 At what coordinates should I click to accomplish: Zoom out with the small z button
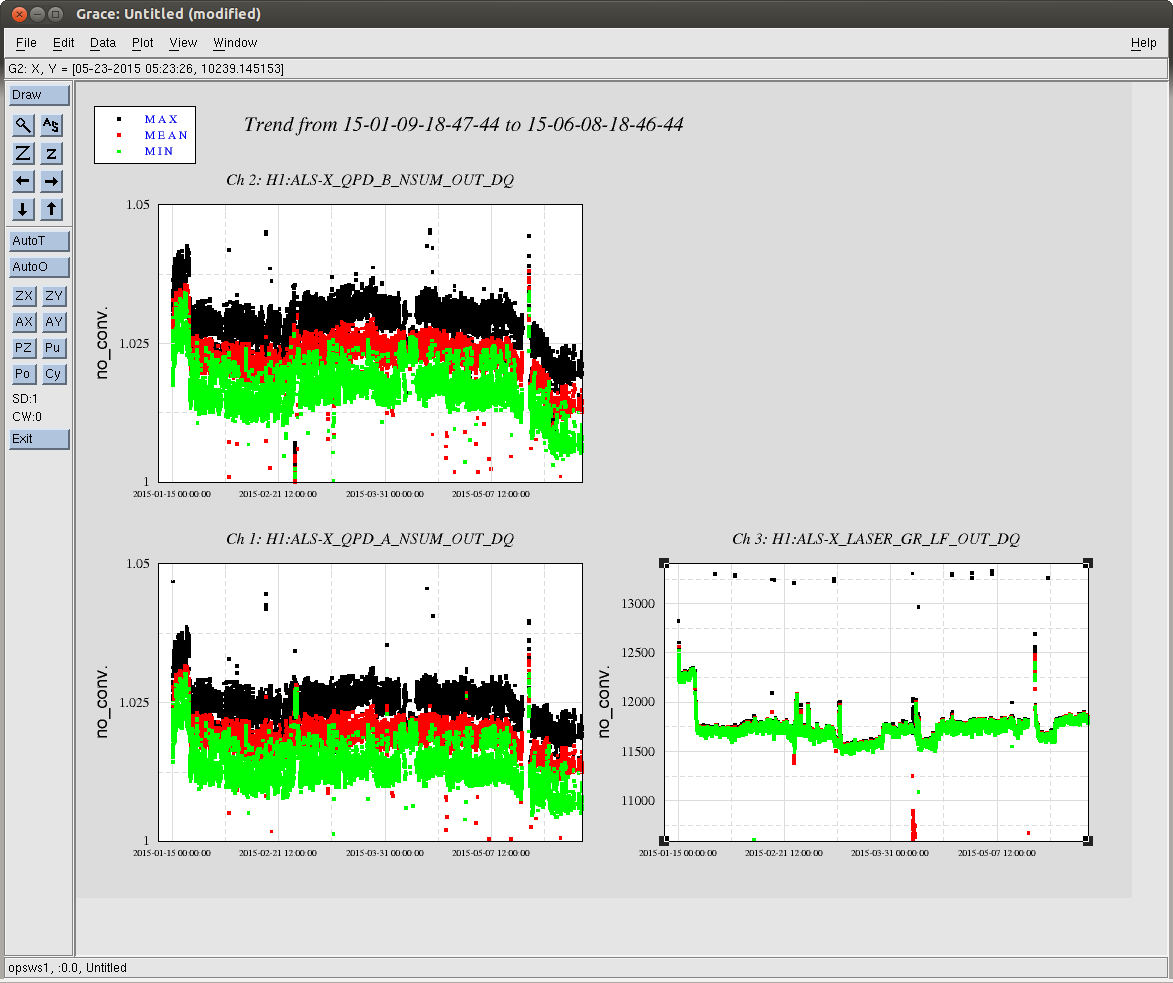coord(51,153)
